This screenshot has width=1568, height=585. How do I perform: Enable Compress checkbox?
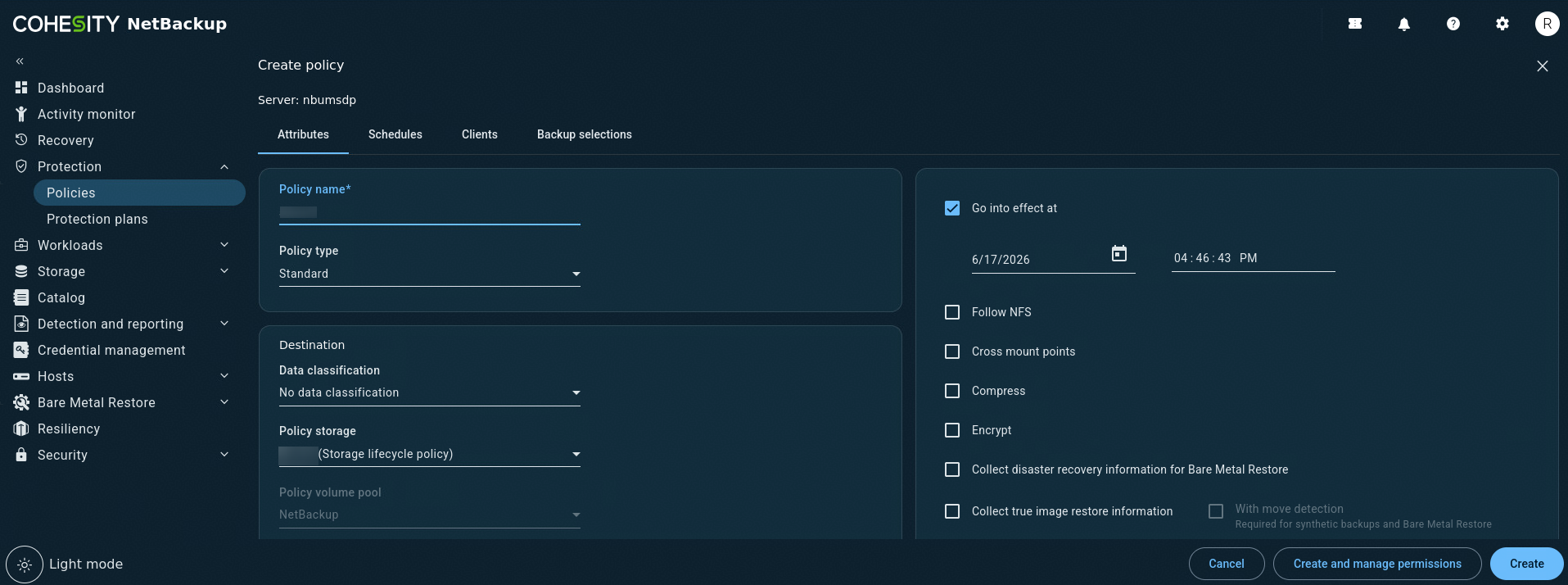click(952, 391)
